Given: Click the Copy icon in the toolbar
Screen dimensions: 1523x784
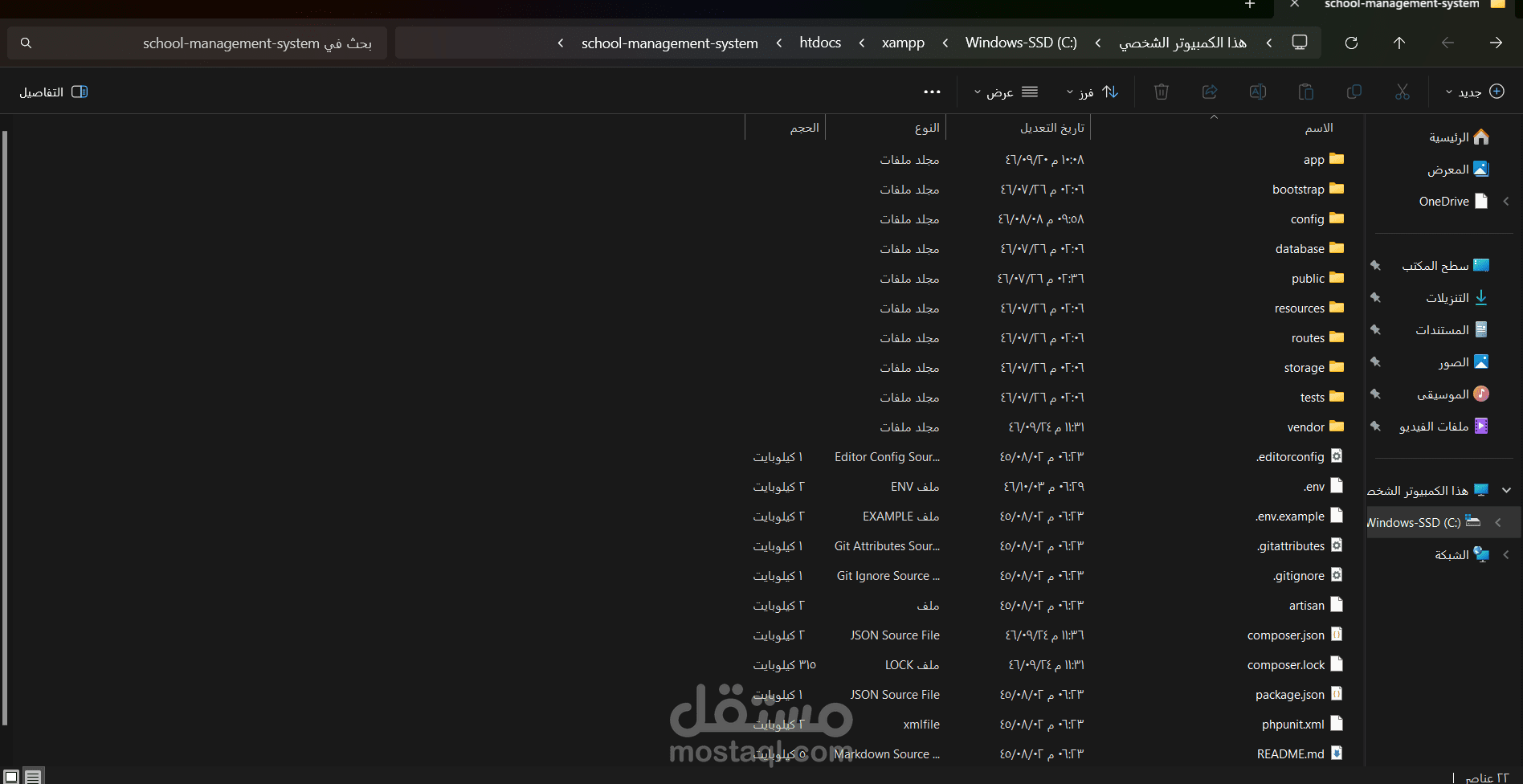Looking at the screenshot, I should [1354, 92].
